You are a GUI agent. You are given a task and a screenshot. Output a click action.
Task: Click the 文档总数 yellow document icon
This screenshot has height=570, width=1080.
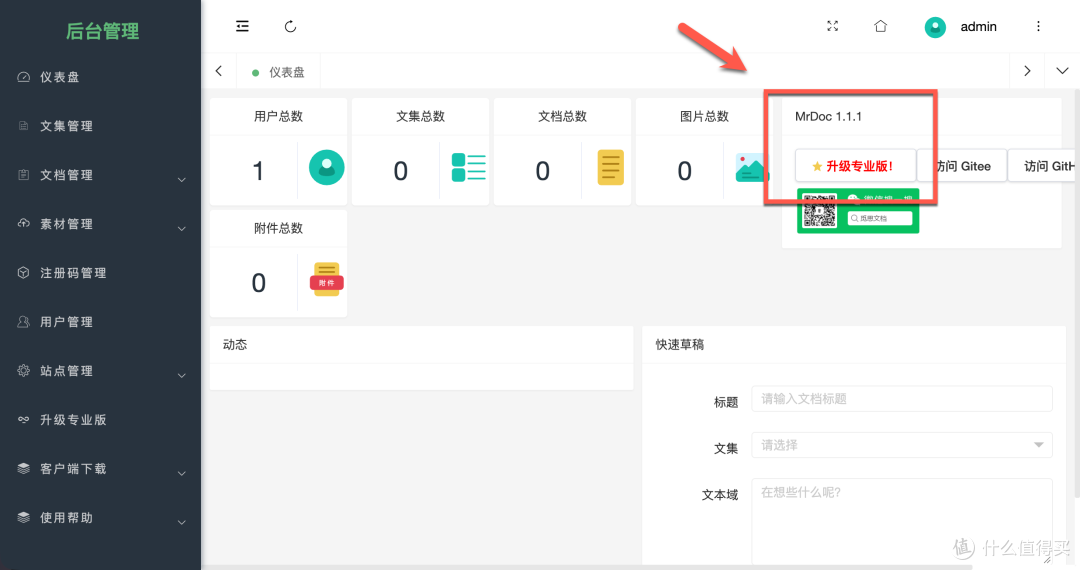[x=610, y=167]
